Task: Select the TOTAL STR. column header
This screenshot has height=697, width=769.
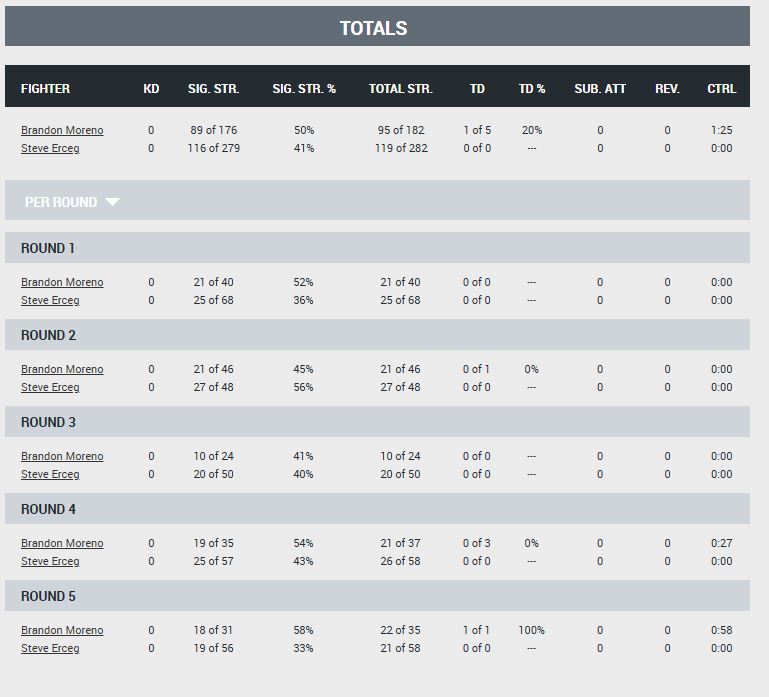Action: click(x=401, y=89)
